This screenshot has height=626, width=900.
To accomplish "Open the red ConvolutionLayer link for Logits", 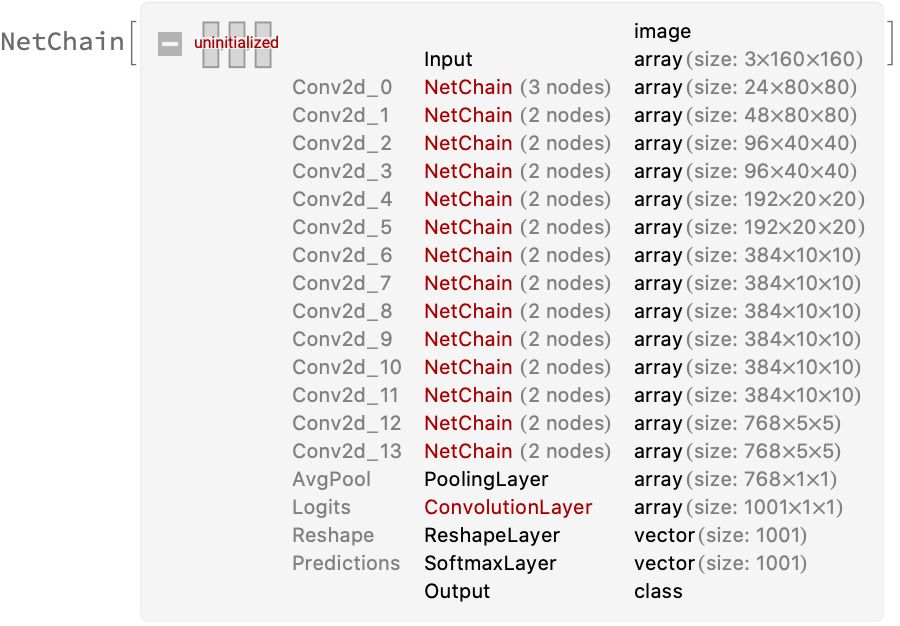I will click(x=508, y=508).
